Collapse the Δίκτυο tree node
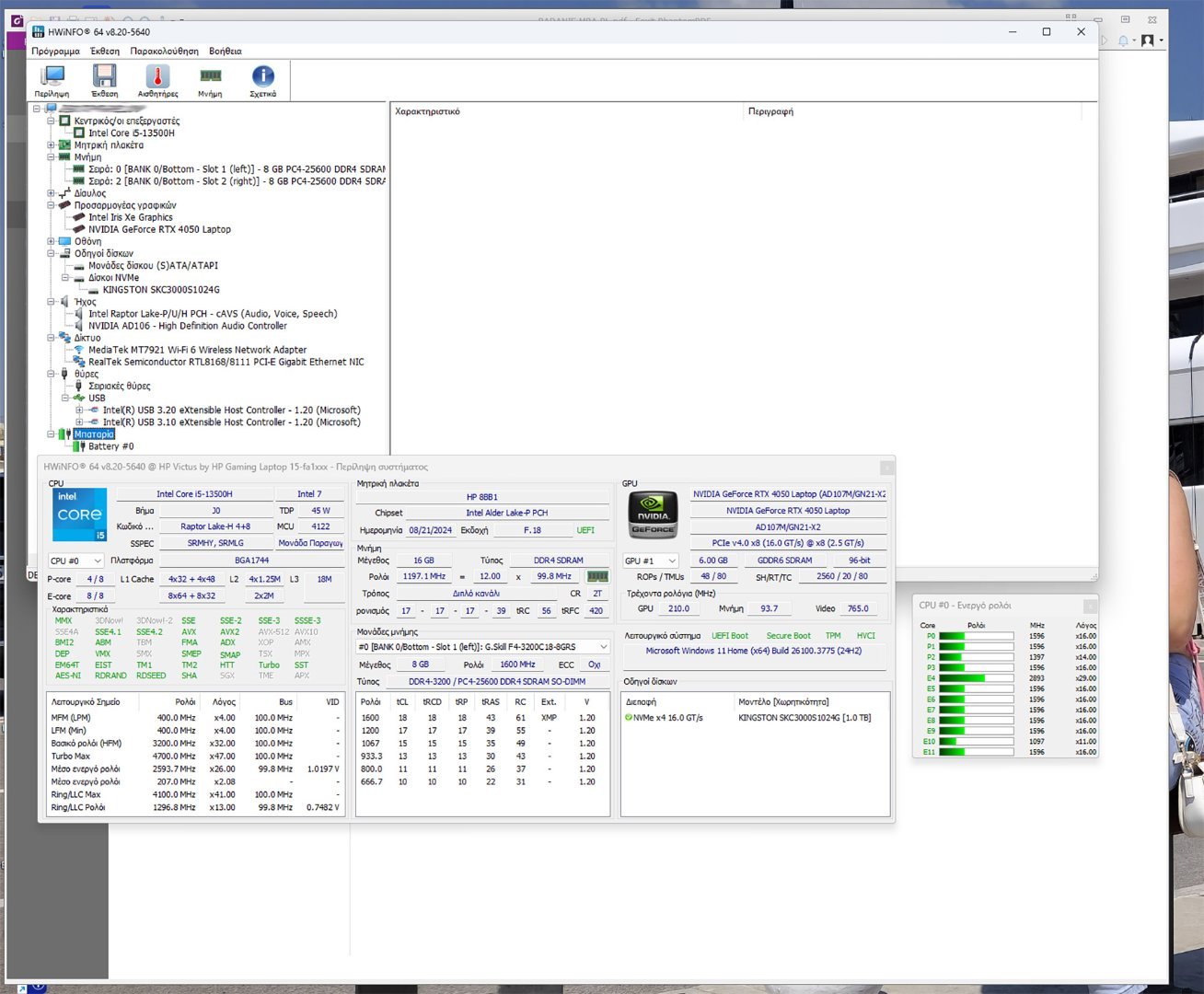The image size is (1204, 994). click(x=51, y=338)
